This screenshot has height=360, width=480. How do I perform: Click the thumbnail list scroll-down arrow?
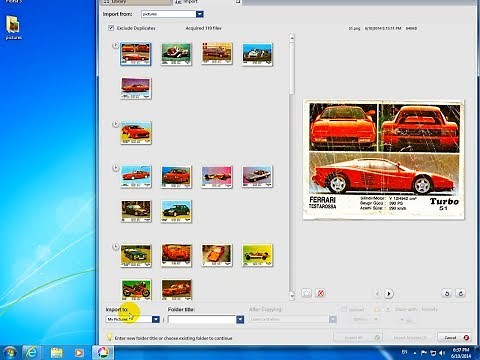click(x=292, y=295)
